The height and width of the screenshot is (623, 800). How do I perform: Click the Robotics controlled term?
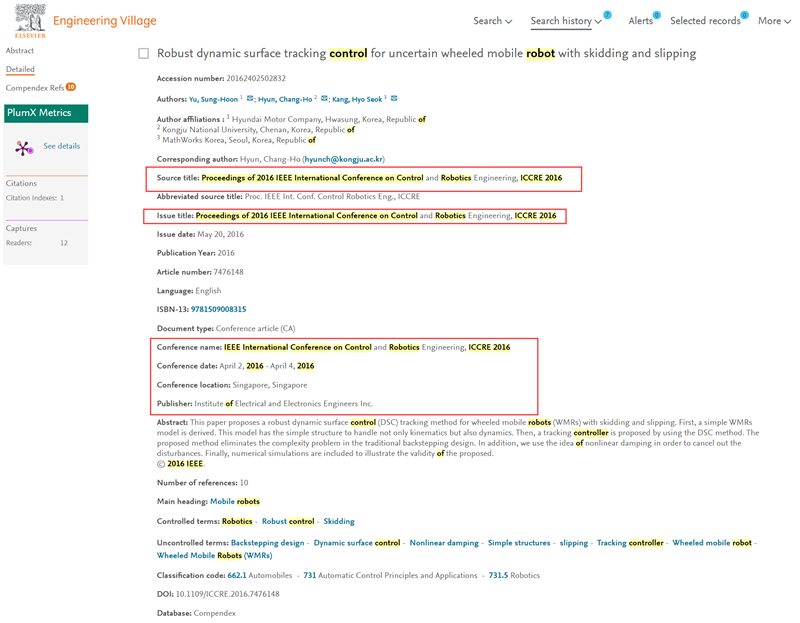tap(237, 521)
